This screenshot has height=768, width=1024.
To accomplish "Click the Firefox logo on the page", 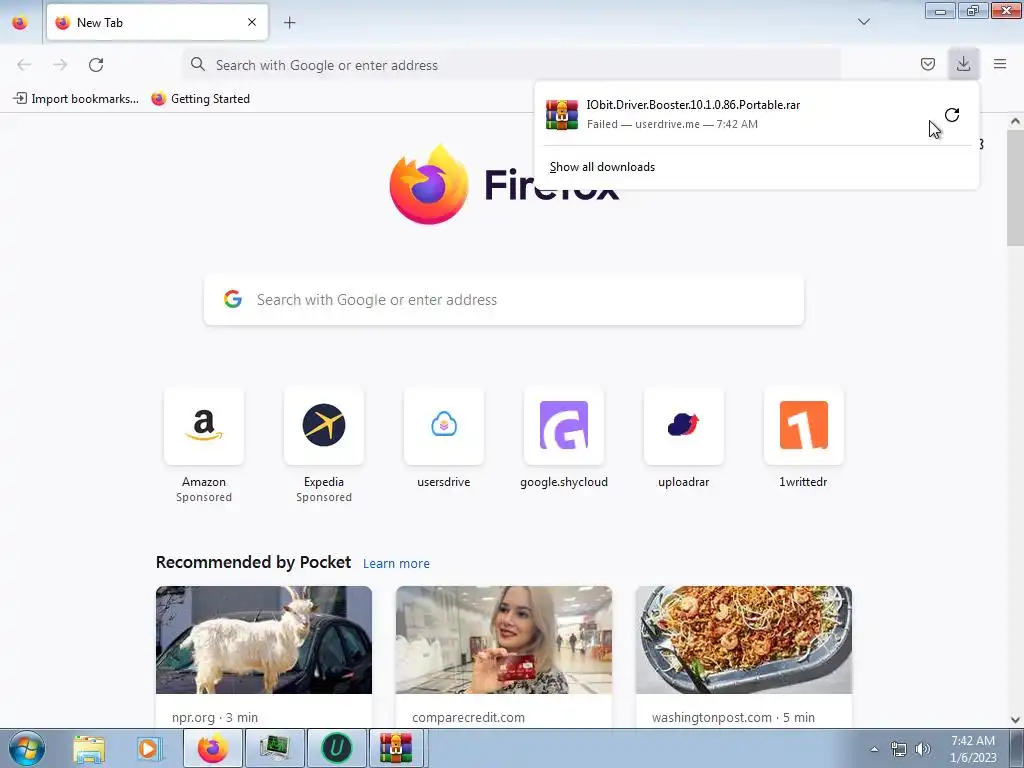I will click(428, 185).
